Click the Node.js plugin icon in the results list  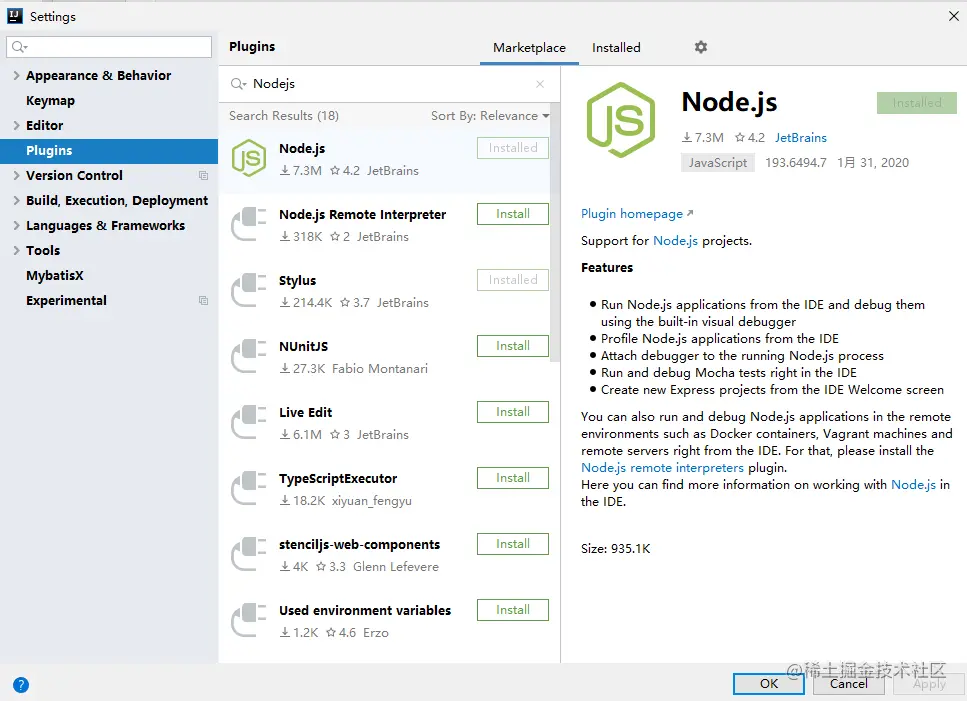click(x=249, y=158)
